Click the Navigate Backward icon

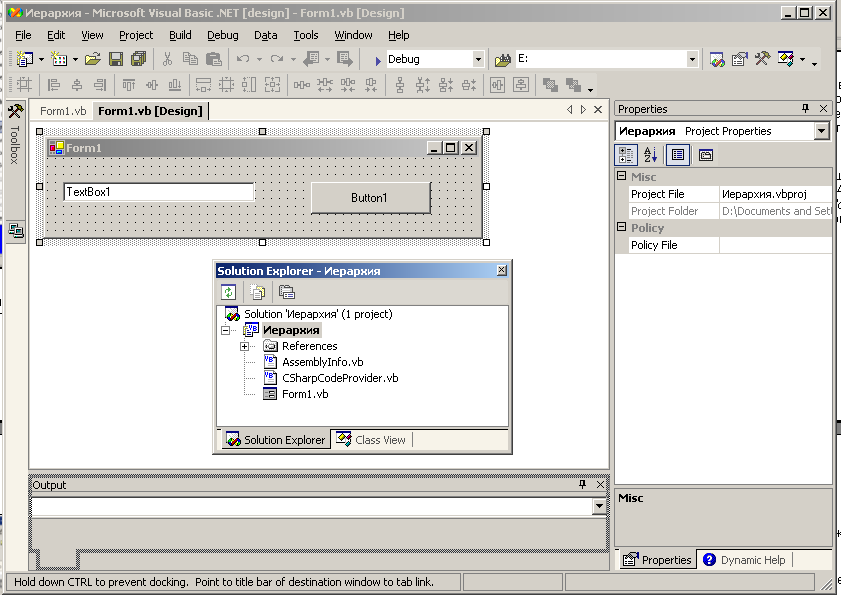point(311,59)
